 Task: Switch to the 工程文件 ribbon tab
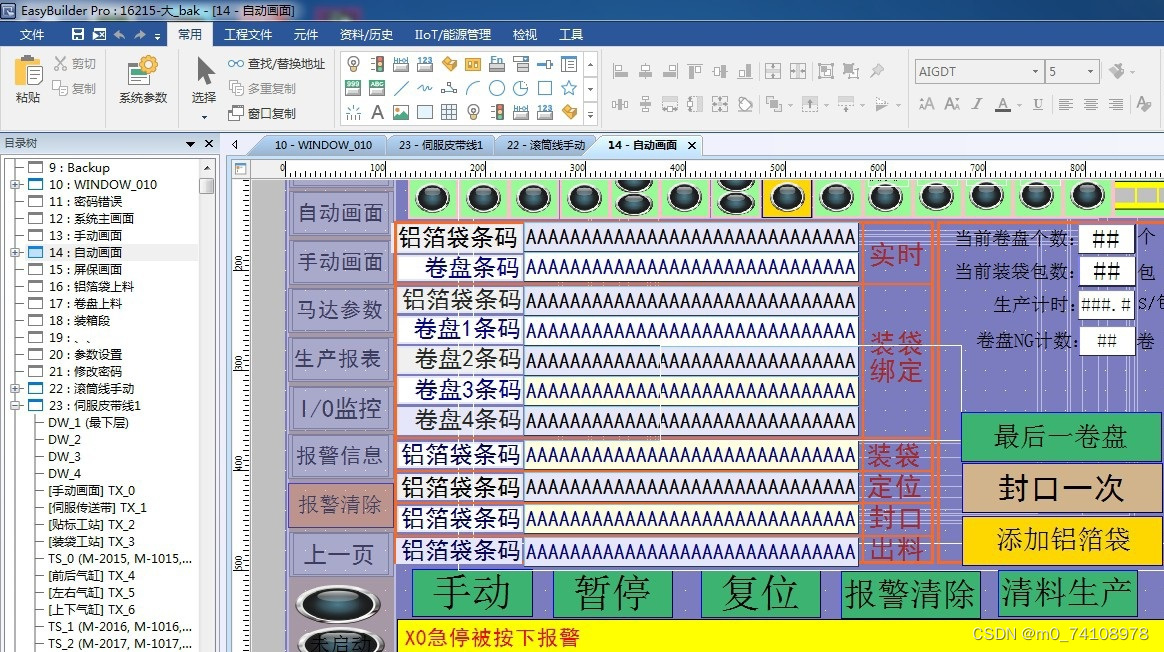click(248, 34)
